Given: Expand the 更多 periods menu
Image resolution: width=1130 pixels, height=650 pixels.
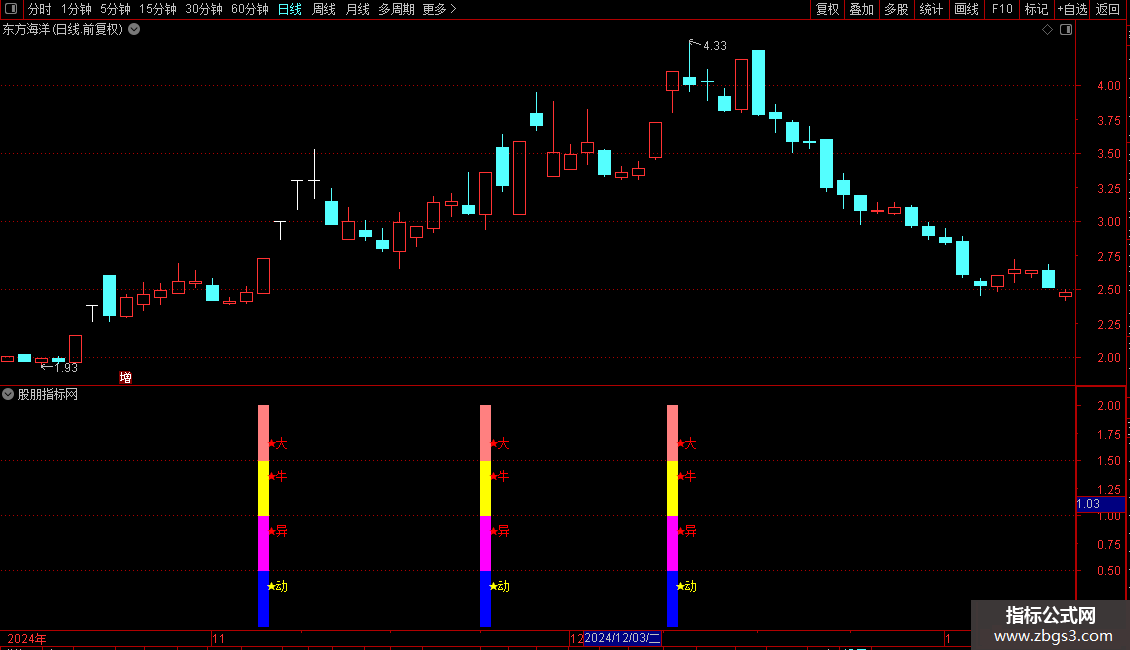Looking at the screenshot, I should (440, 9).
